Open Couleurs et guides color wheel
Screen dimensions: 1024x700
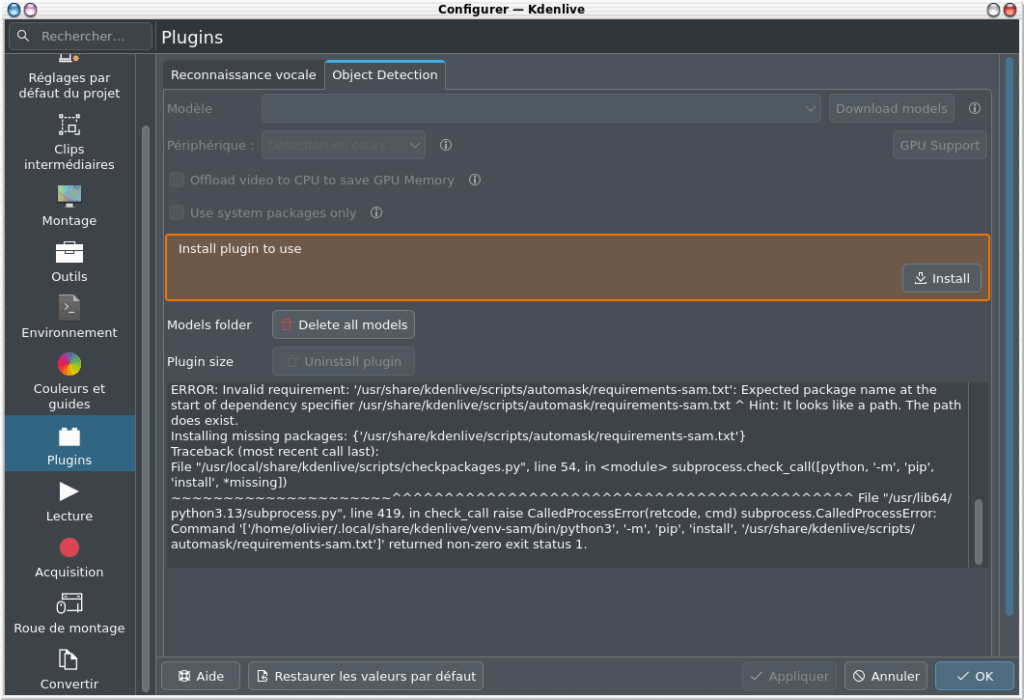[x=69, y=363]
